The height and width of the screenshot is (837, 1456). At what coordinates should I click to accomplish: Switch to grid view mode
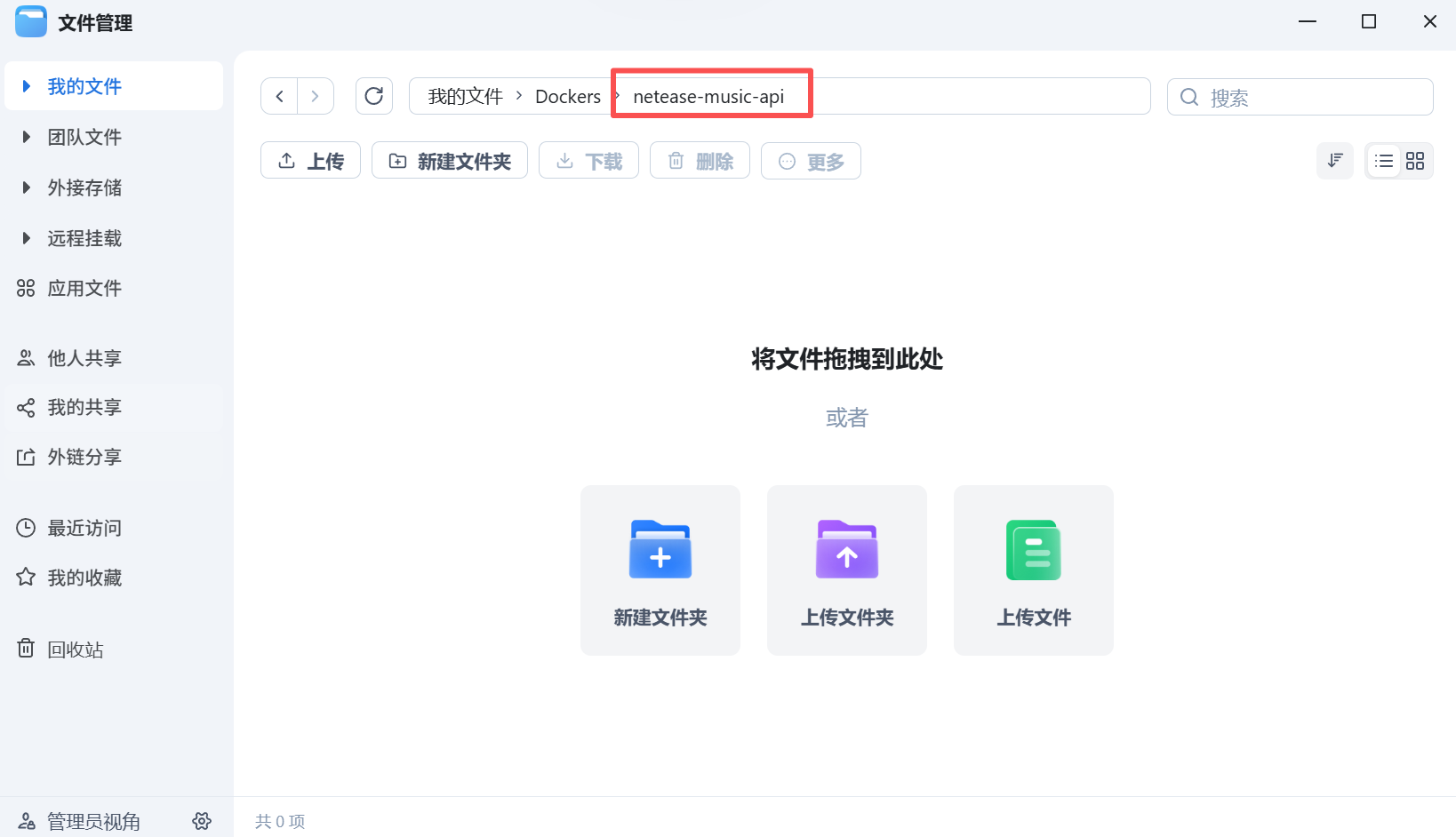tap(1415, 161)
